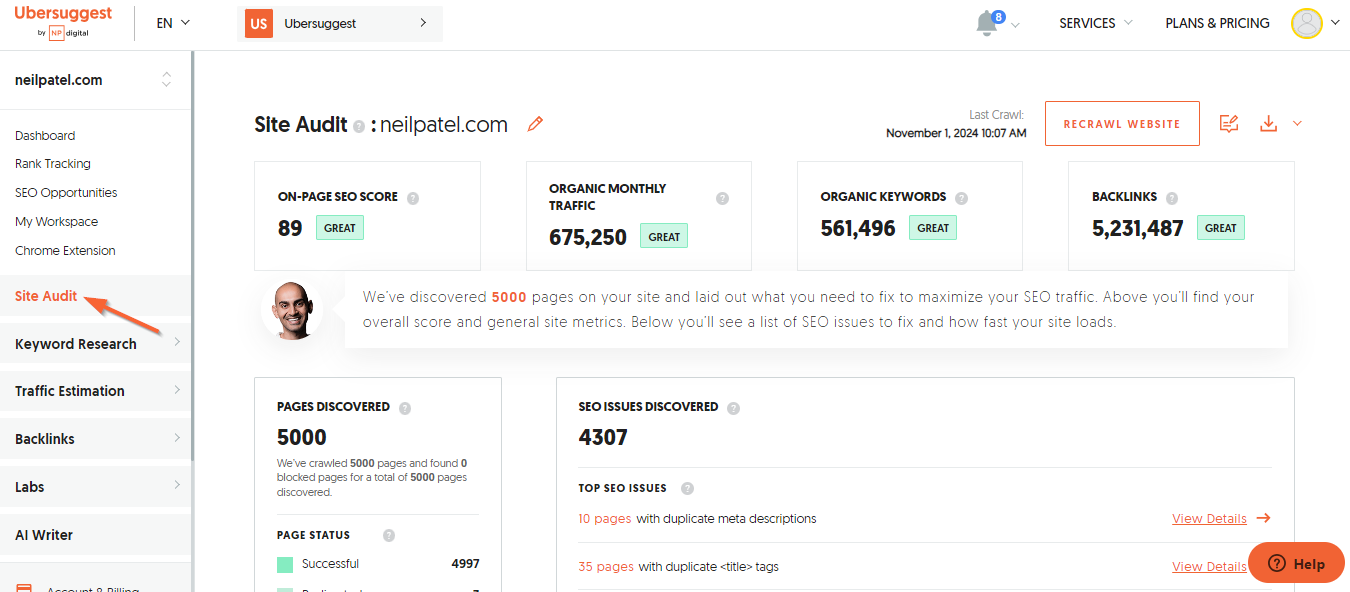The image size is (1350, 592).
Task: Open Dashboard in the sidebar
Action: click(x=45, y=135)
